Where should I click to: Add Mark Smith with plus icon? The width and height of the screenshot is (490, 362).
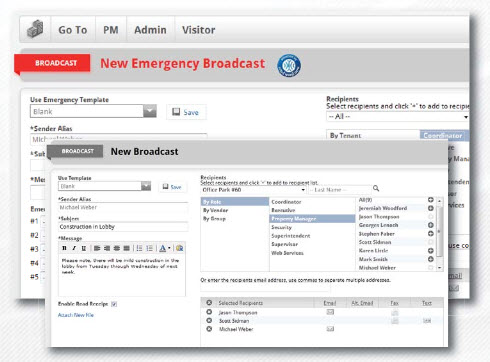click(x=431, y=259)
